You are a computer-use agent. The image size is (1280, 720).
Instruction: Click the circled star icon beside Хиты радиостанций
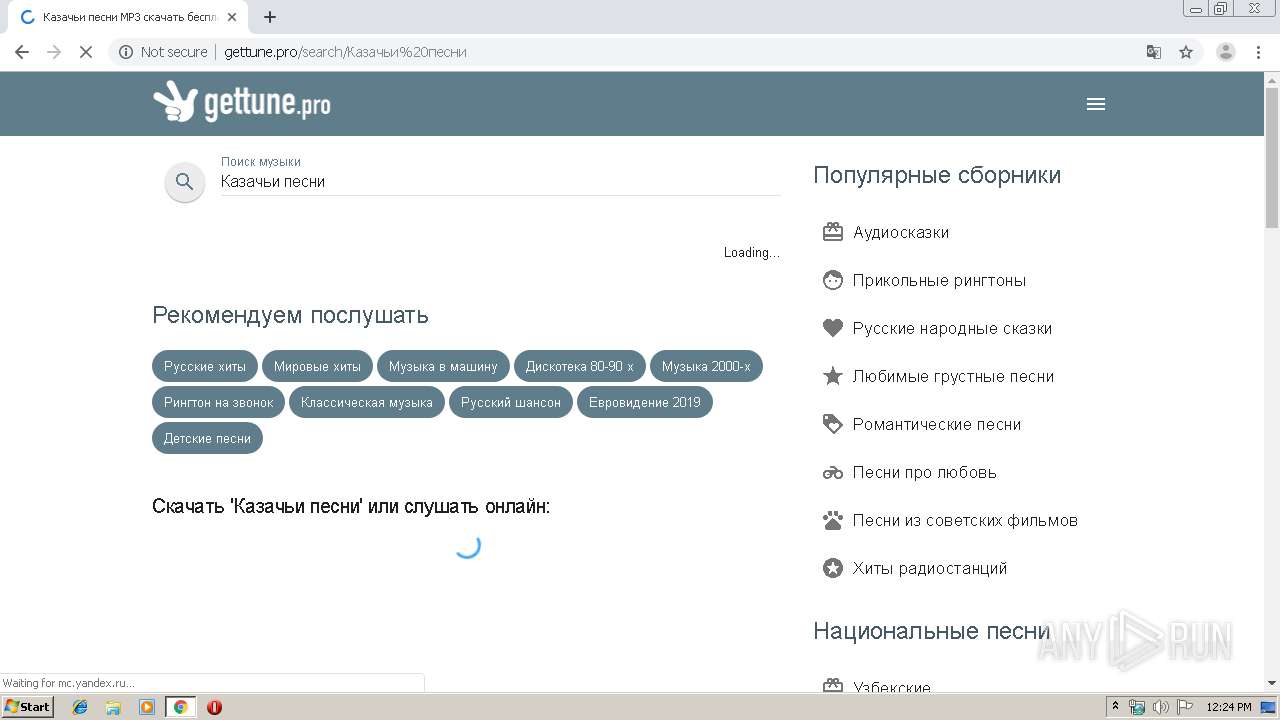click(832, 568)
